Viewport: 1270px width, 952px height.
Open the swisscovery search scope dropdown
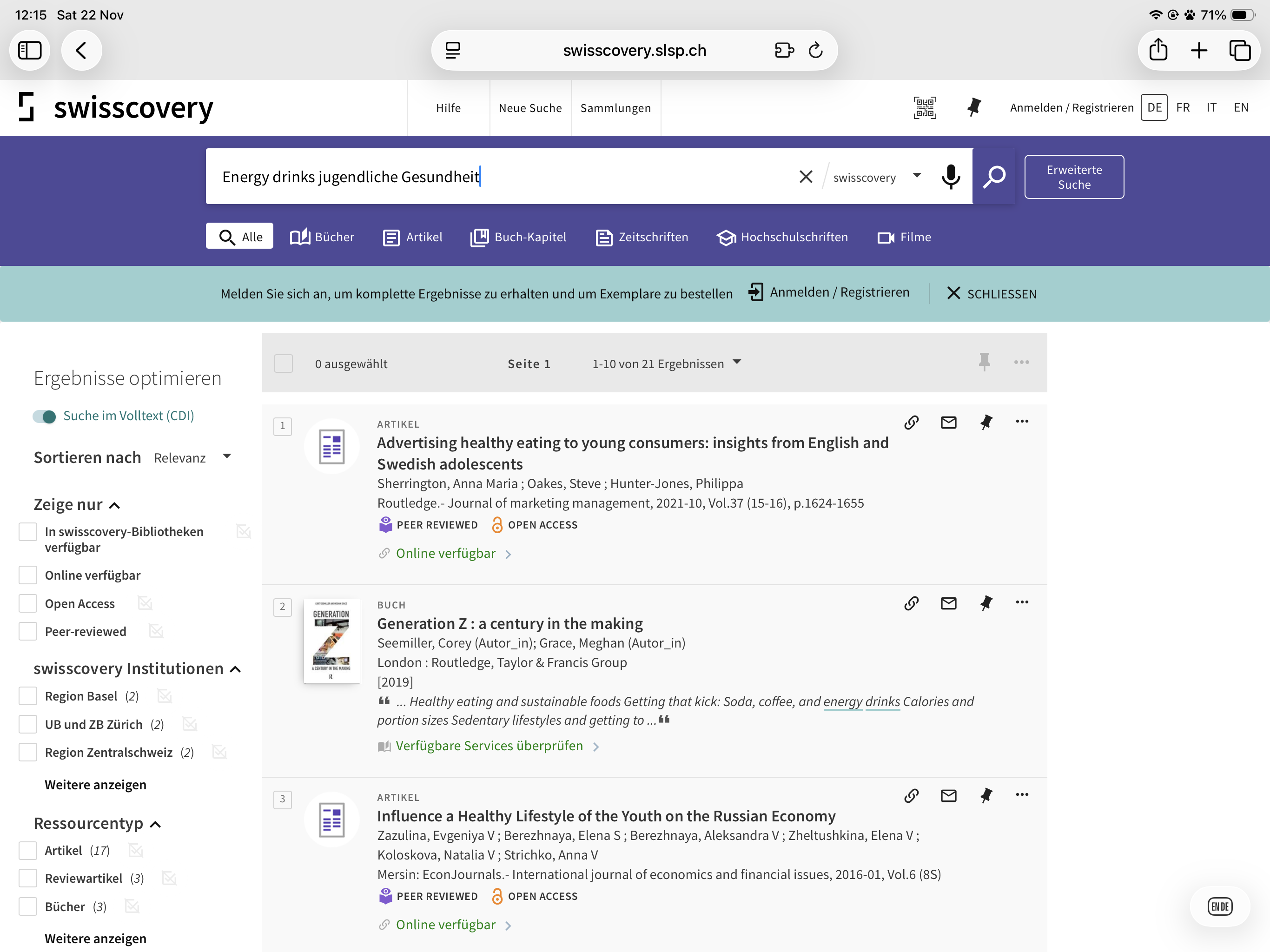click(877, 177)
